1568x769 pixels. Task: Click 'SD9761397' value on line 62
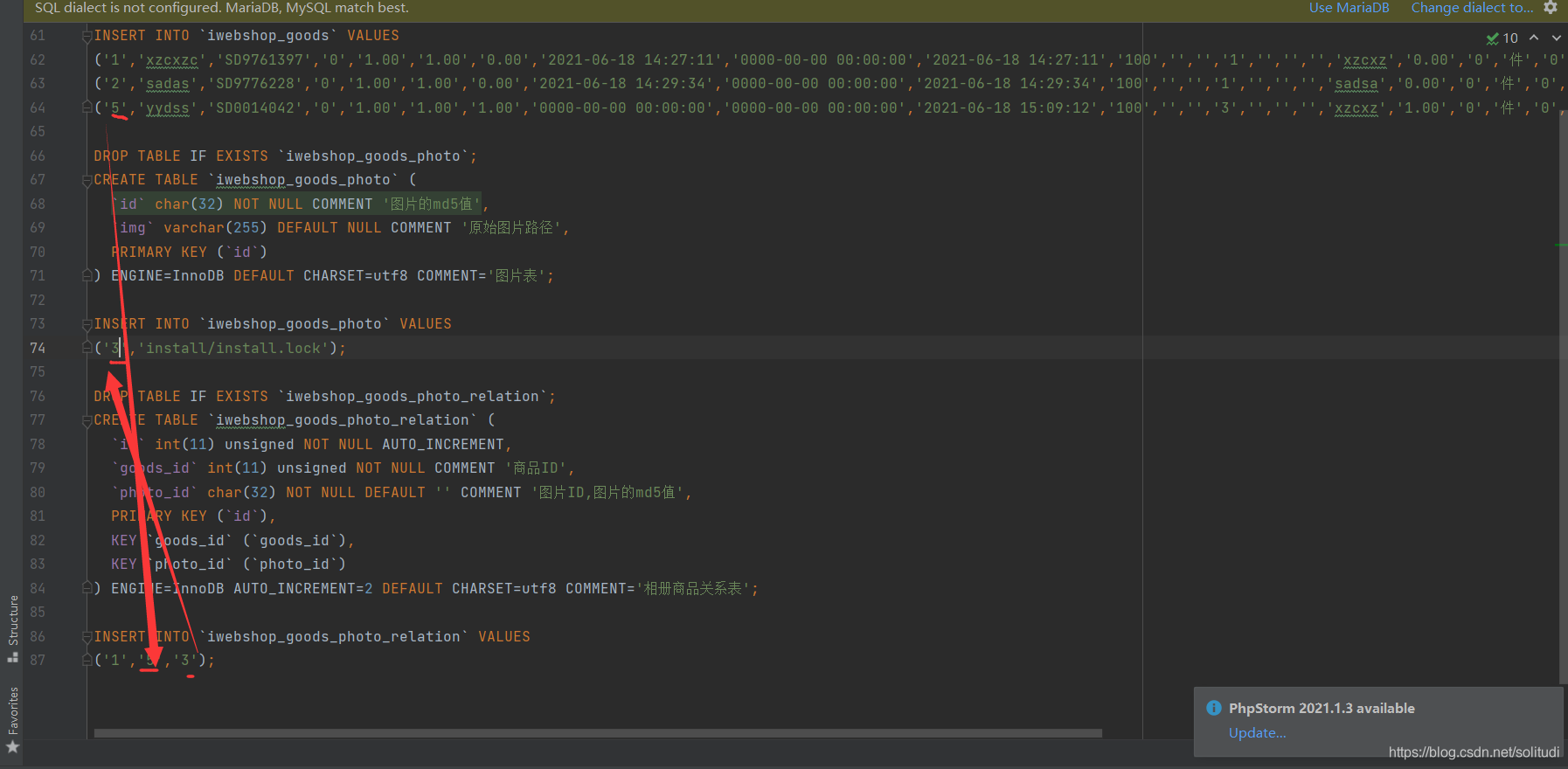[x=264, y=60]
